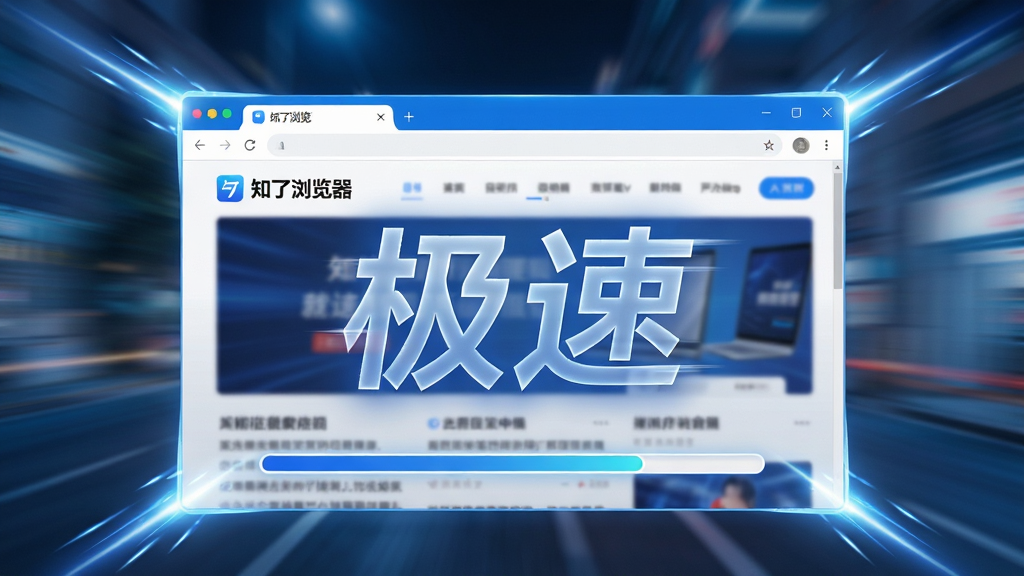Viewport: 1024px width, 576px height.
Task: Click the yellow traffic-light window dot
Action: pos(212,114)
